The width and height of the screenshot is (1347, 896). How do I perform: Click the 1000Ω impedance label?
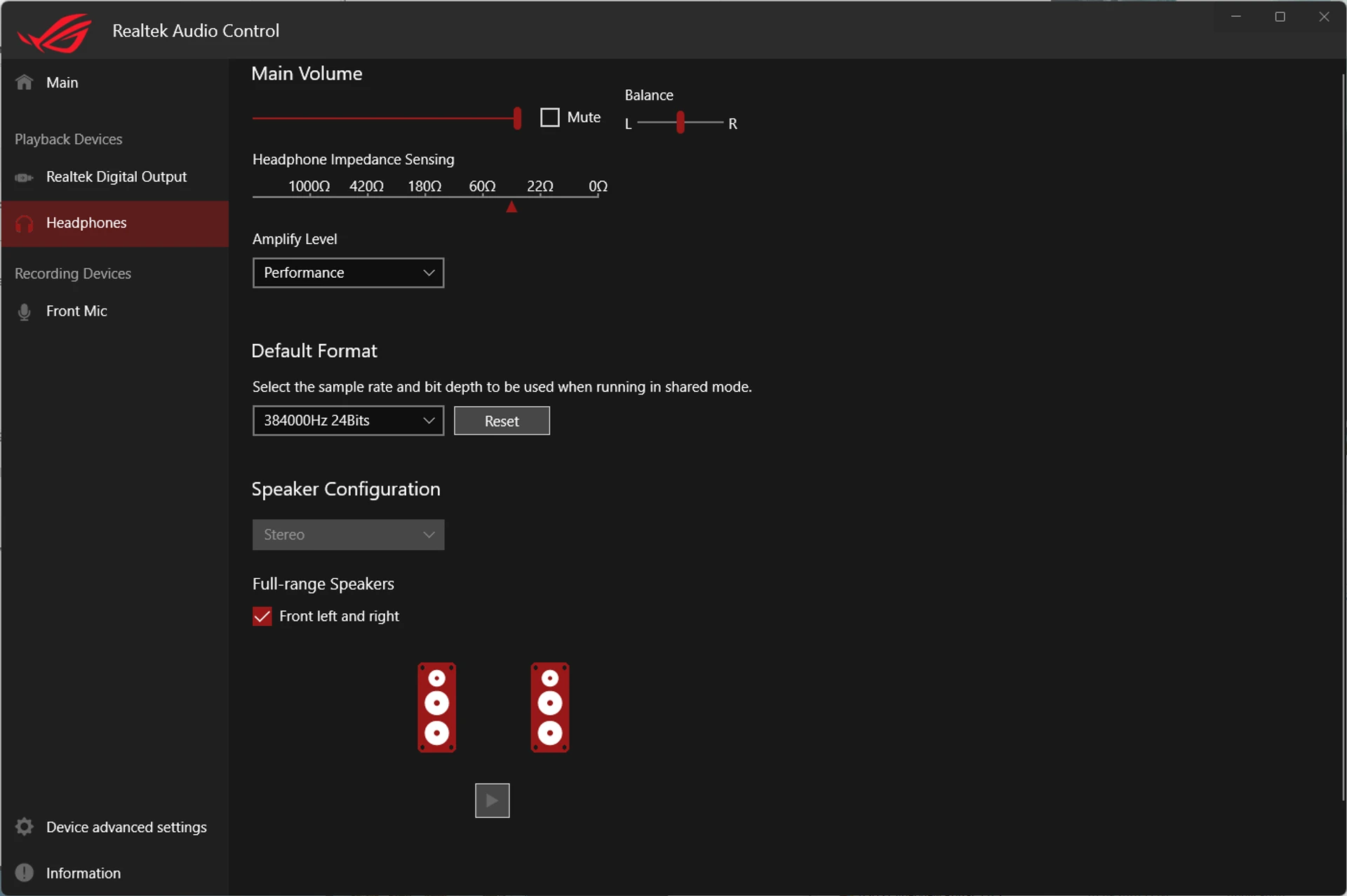click(x=309, y=186)
